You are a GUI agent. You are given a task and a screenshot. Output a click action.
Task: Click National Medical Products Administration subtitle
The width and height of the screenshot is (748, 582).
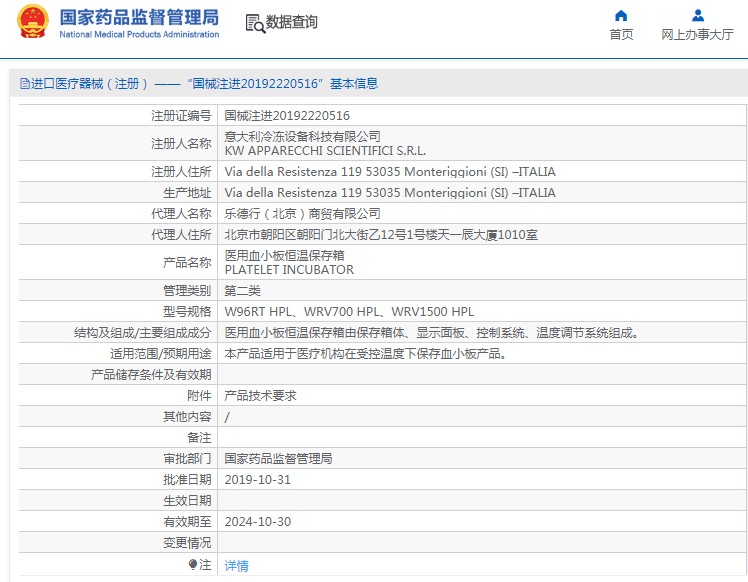coord(139,34)
